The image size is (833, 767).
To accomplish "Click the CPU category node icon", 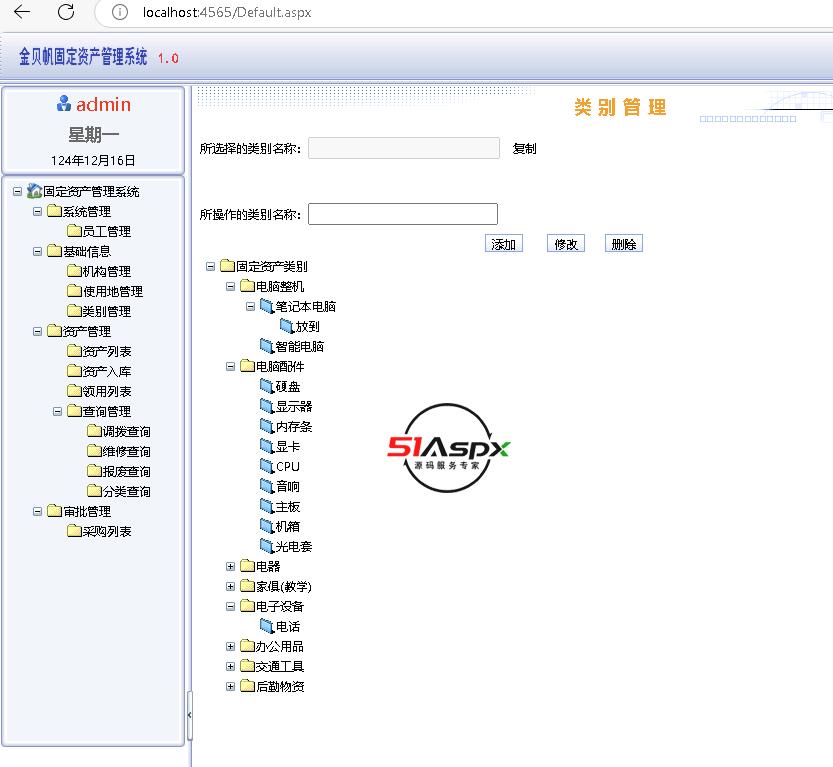I will (x=266, y=466).
